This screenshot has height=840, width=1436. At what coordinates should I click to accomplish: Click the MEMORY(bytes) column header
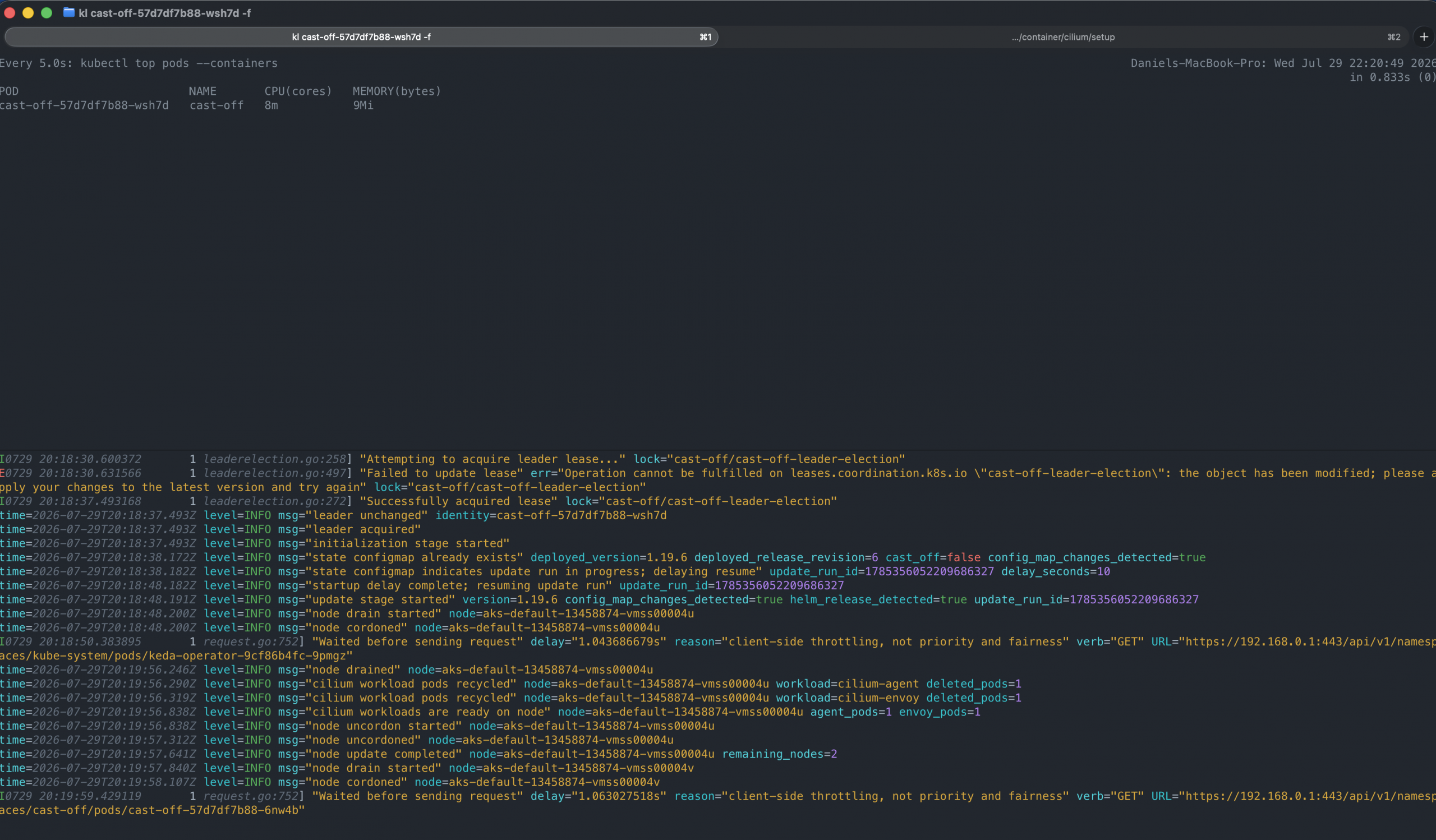click(397, 91)
